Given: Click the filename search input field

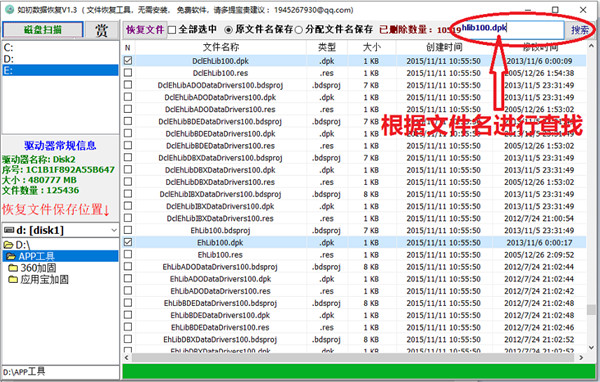Looking at the screenshot, I should click(512, 29).
